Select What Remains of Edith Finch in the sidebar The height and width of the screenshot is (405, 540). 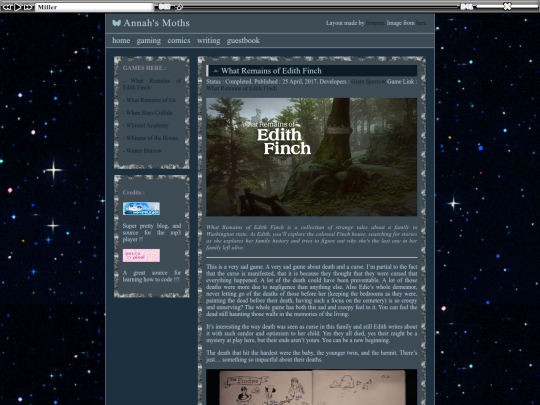coord(152,84)
